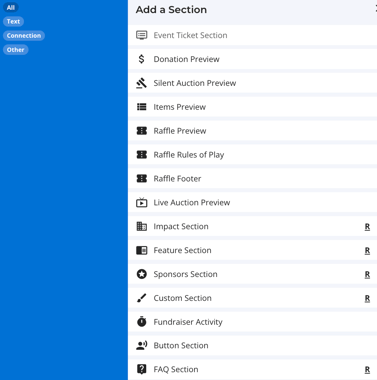
Task: Click the R badge on Impact Section row
Action: pyautogui.click(x=367, y=227)
